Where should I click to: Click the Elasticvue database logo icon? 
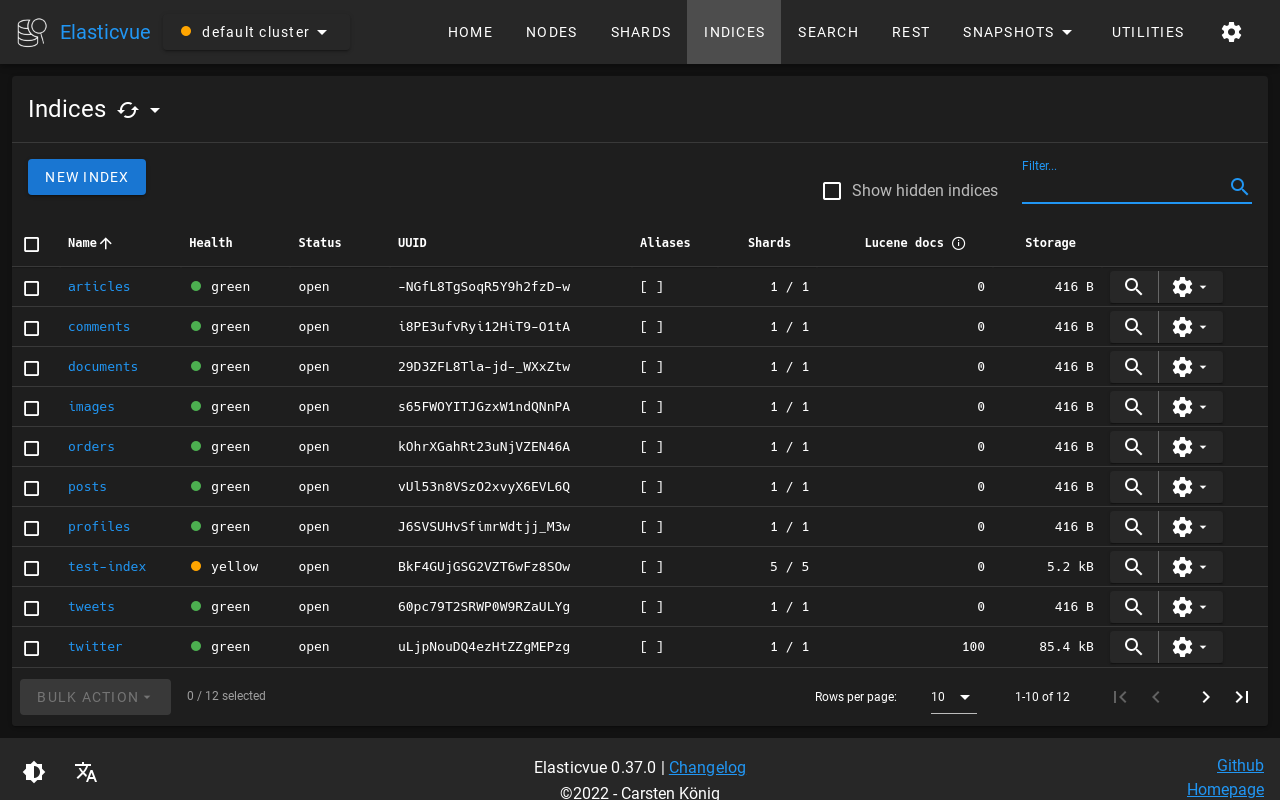[32, 32]
